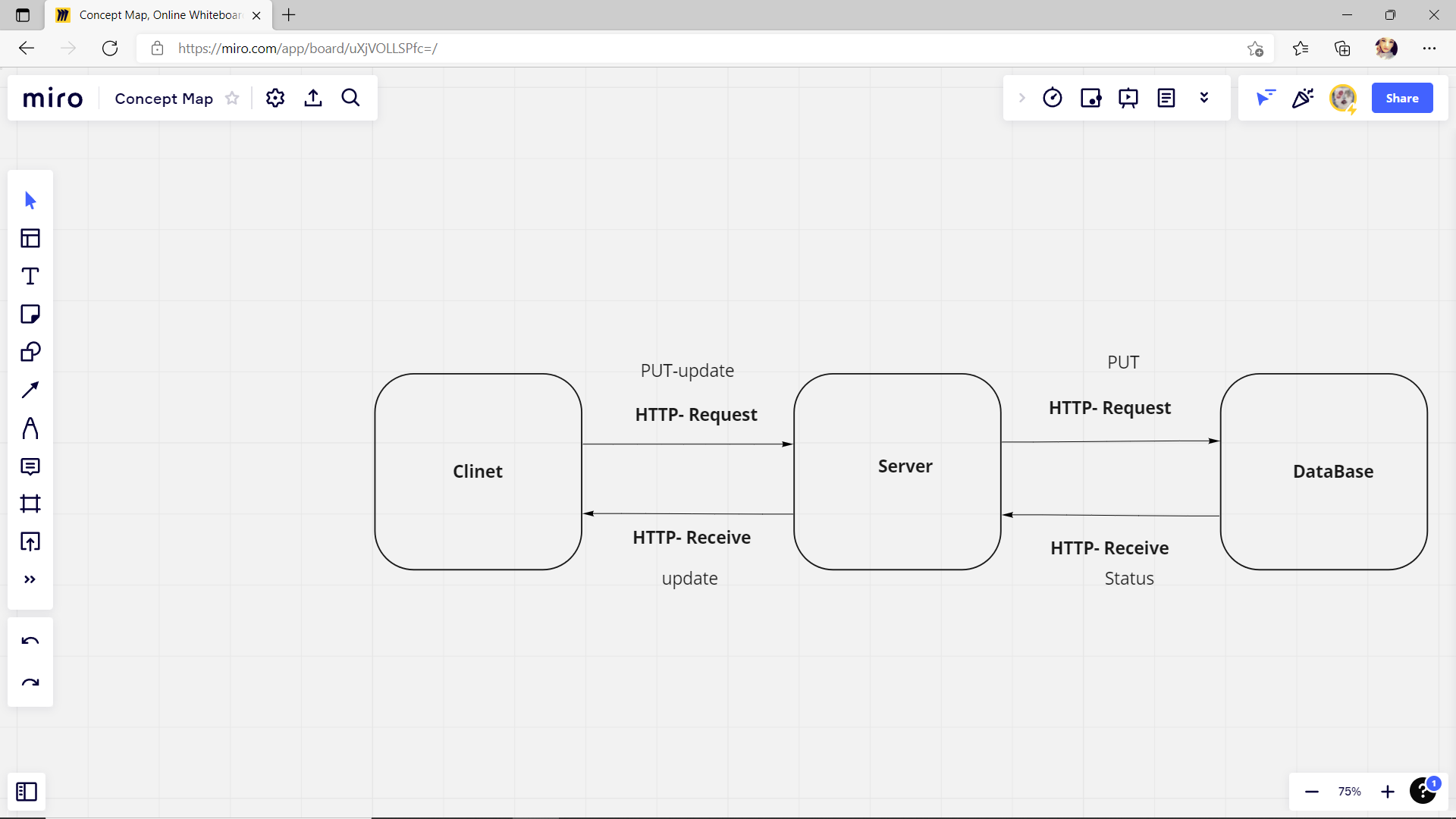The image size is (1456, 819).
Task: Toggle cursor visibility of collaborators
Action: 1265,98
